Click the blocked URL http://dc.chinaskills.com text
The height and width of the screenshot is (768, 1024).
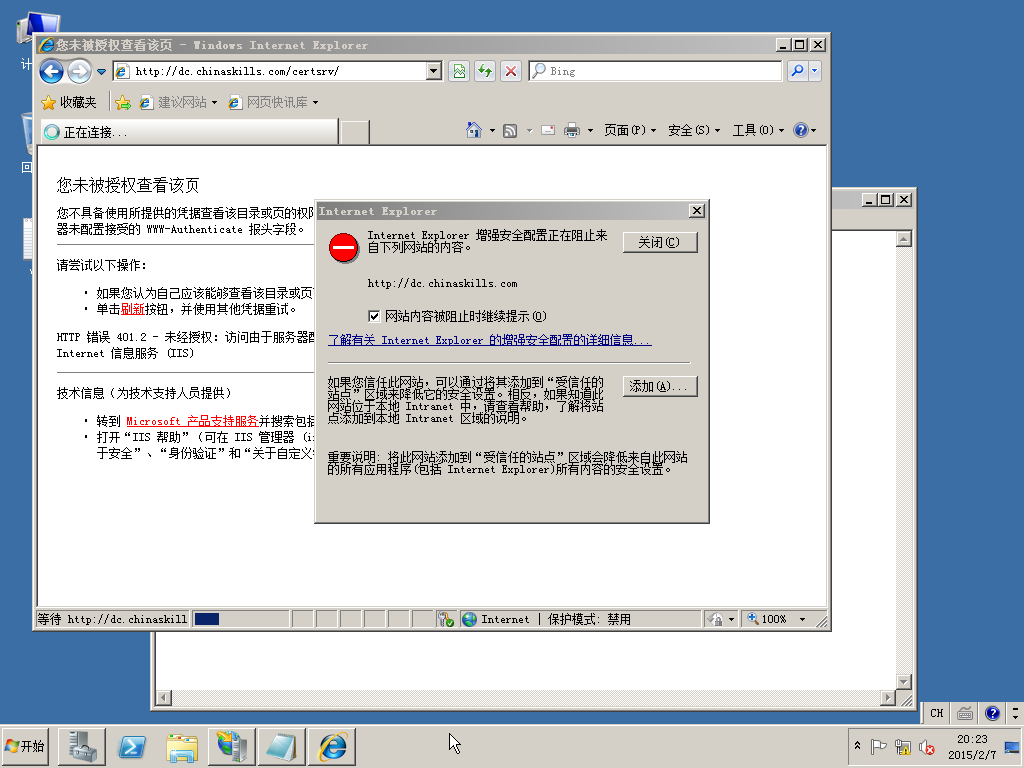coord(442,283)
